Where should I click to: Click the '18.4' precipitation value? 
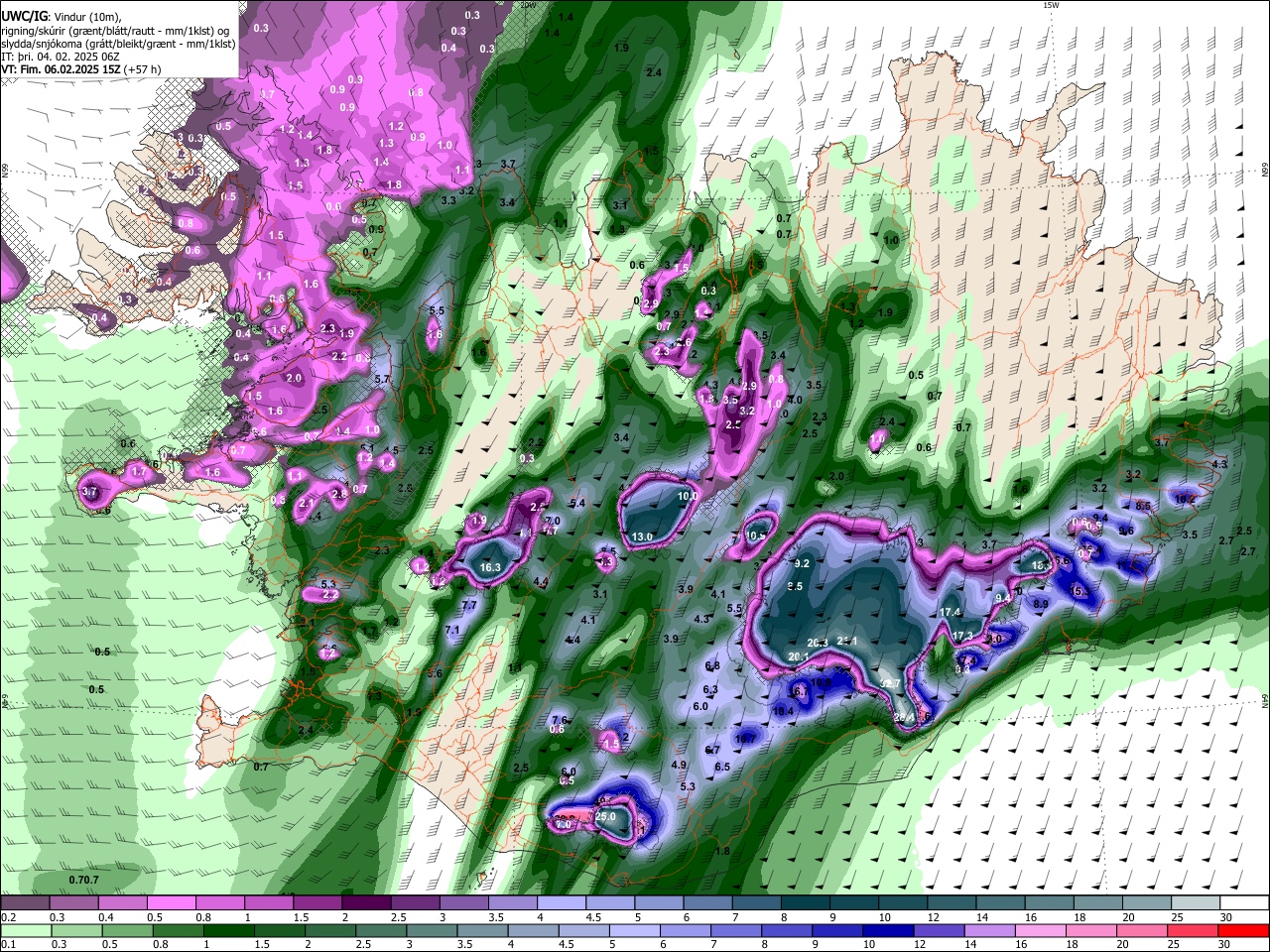[783, 711]
